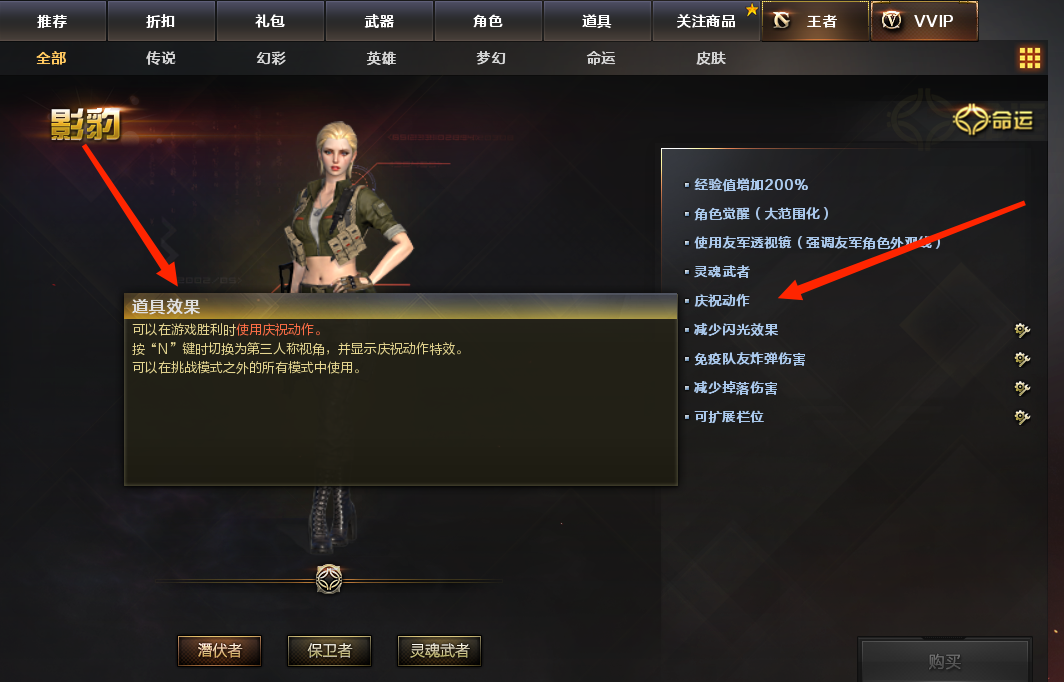Open the 关注商品 tab
Screen dimensions: 1064x682
(706, 21)
